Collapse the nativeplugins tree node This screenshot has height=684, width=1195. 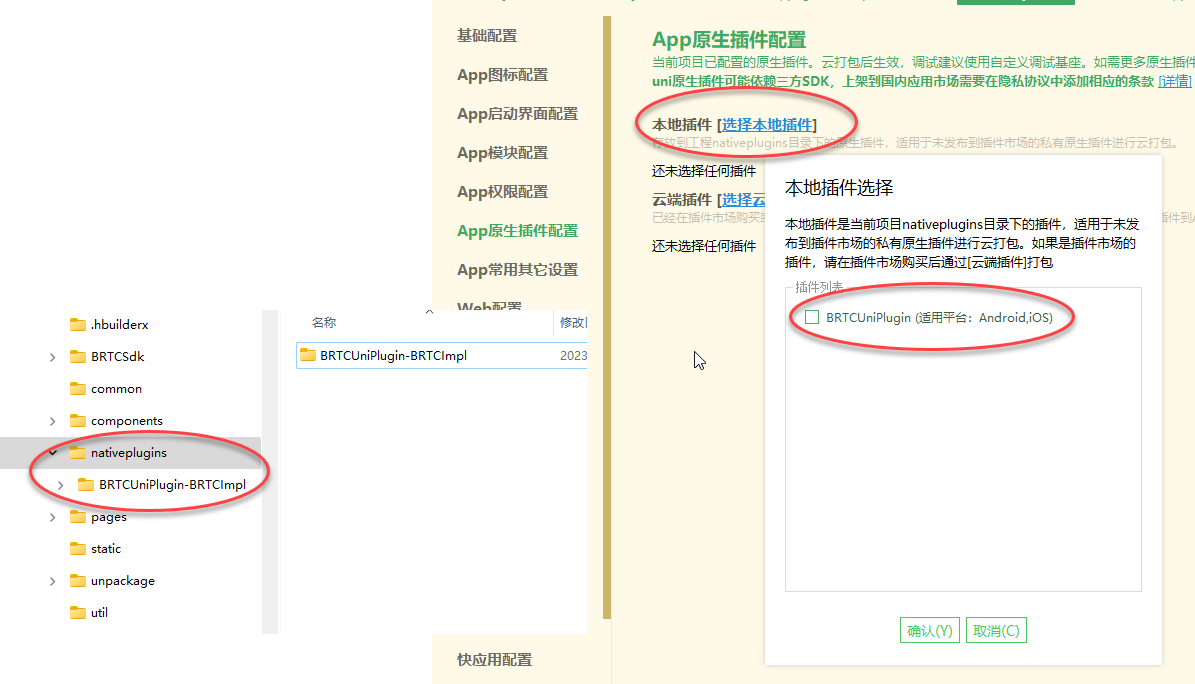pos(53,452)
